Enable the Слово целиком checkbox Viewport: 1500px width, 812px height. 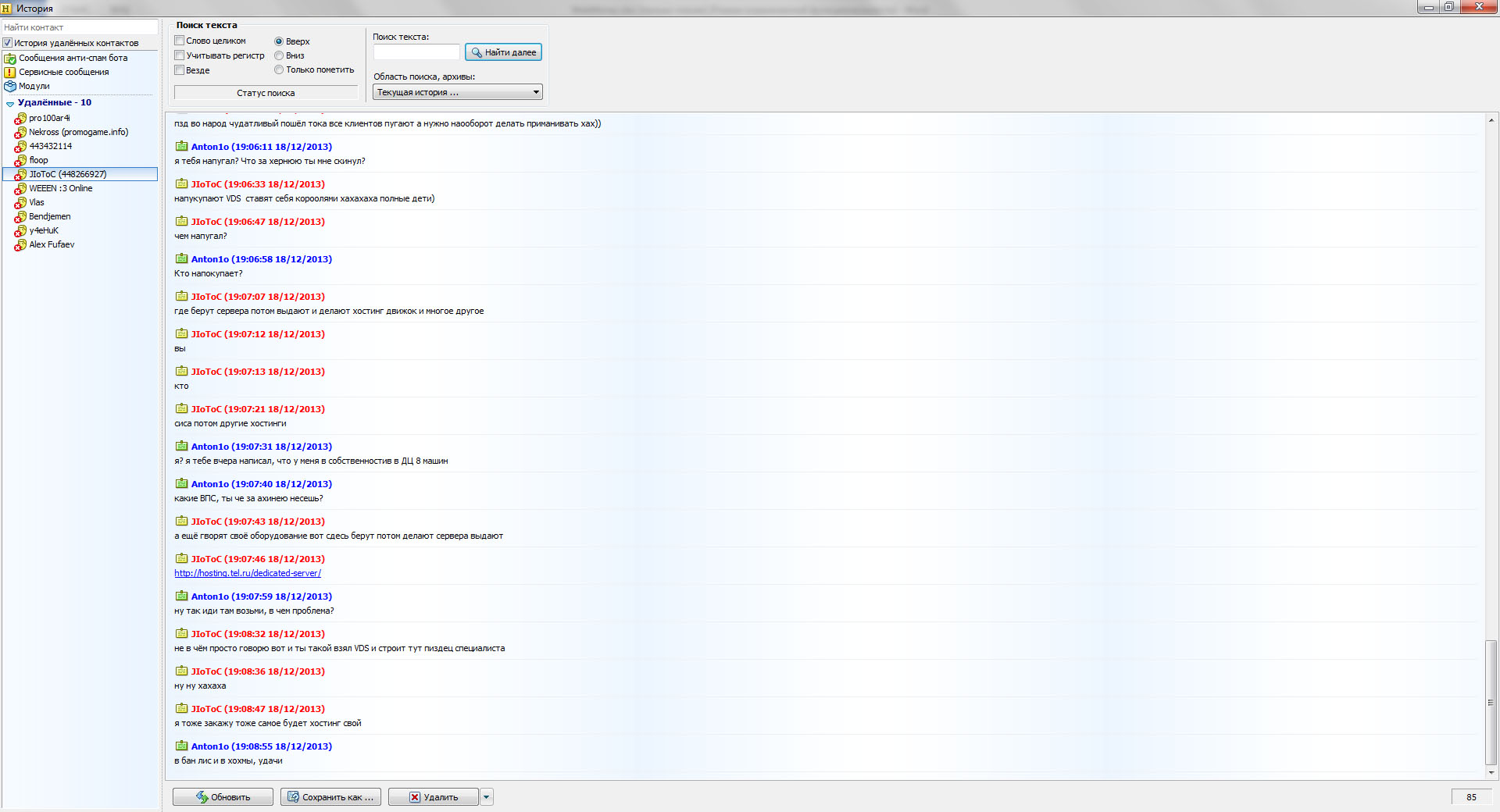(x=179, y=41)
